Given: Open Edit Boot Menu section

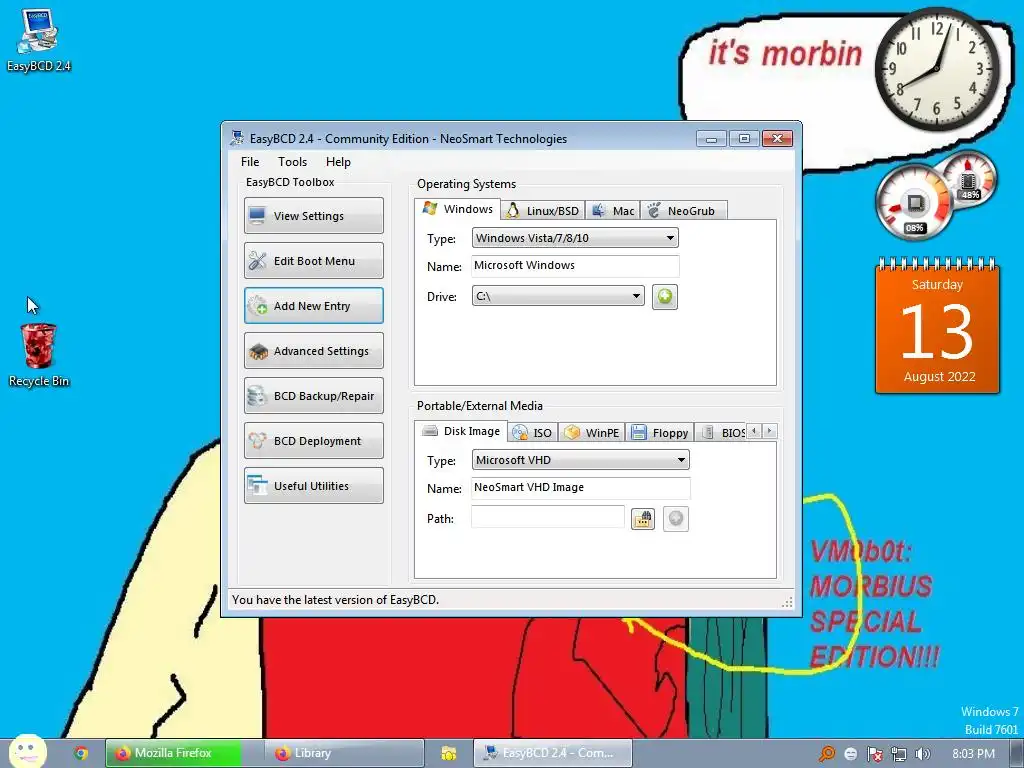Looking at the screenshot, I should click(x=313, y=261).
